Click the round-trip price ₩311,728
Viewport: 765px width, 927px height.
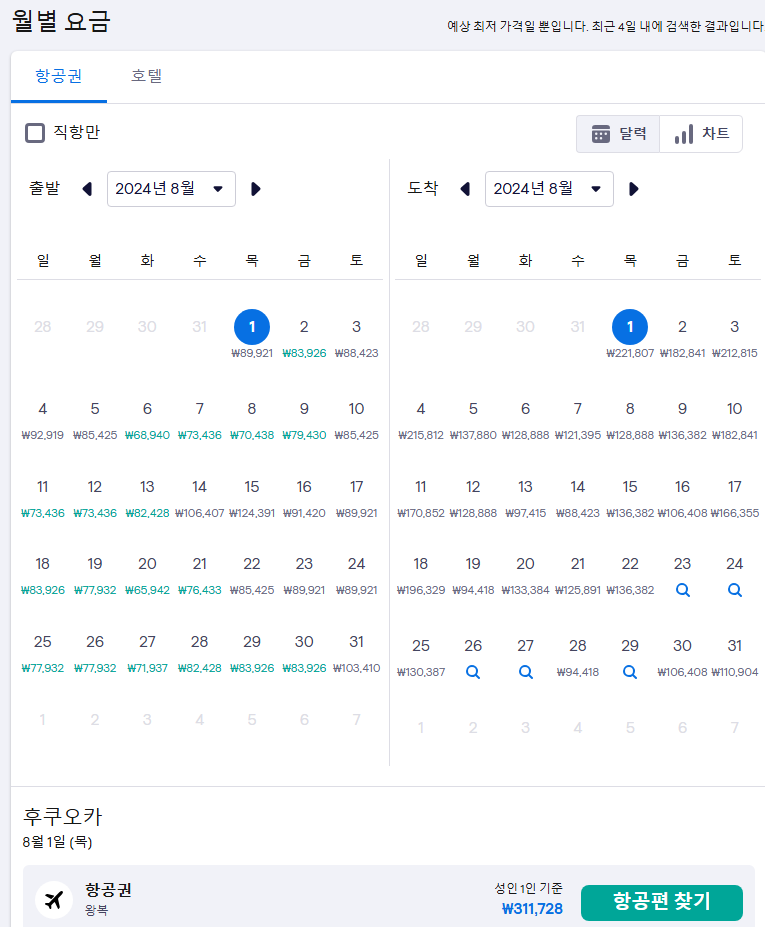[x=532, y=909]
